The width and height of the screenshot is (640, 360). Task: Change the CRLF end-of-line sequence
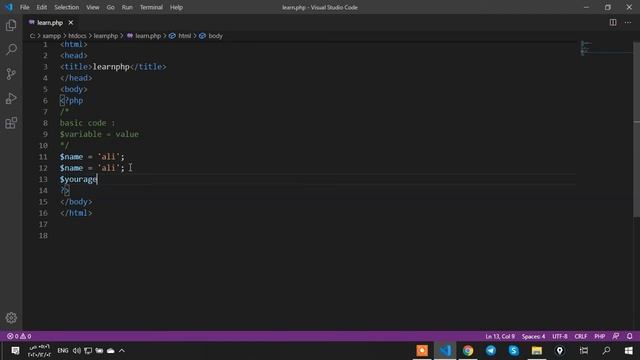(580, 336)
